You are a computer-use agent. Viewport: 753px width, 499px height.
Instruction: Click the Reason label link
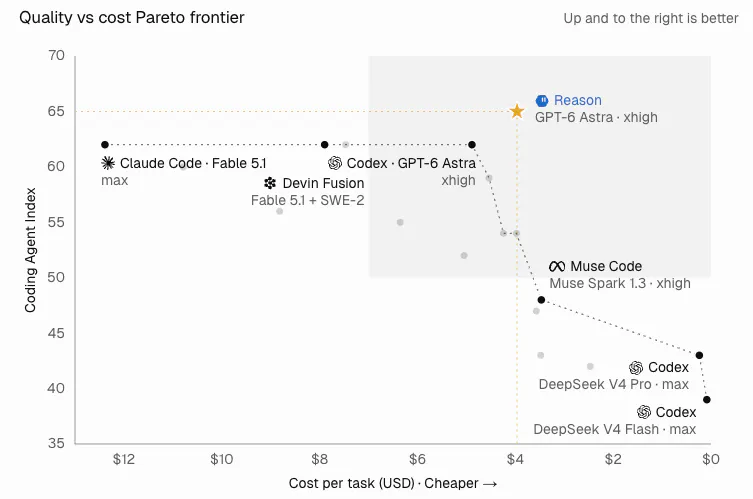(578, 100)
